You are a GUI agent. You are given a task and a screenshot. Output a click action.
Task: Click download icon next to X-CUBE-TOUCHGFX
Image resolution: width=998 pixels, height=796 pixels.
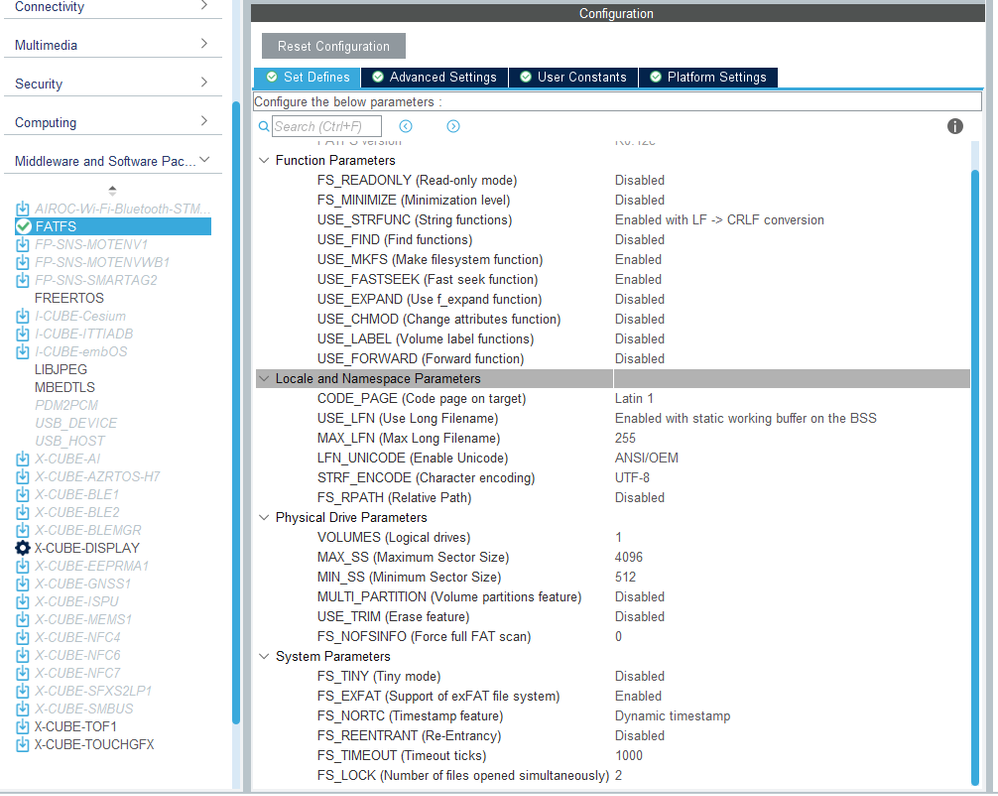tap(22, 744)
